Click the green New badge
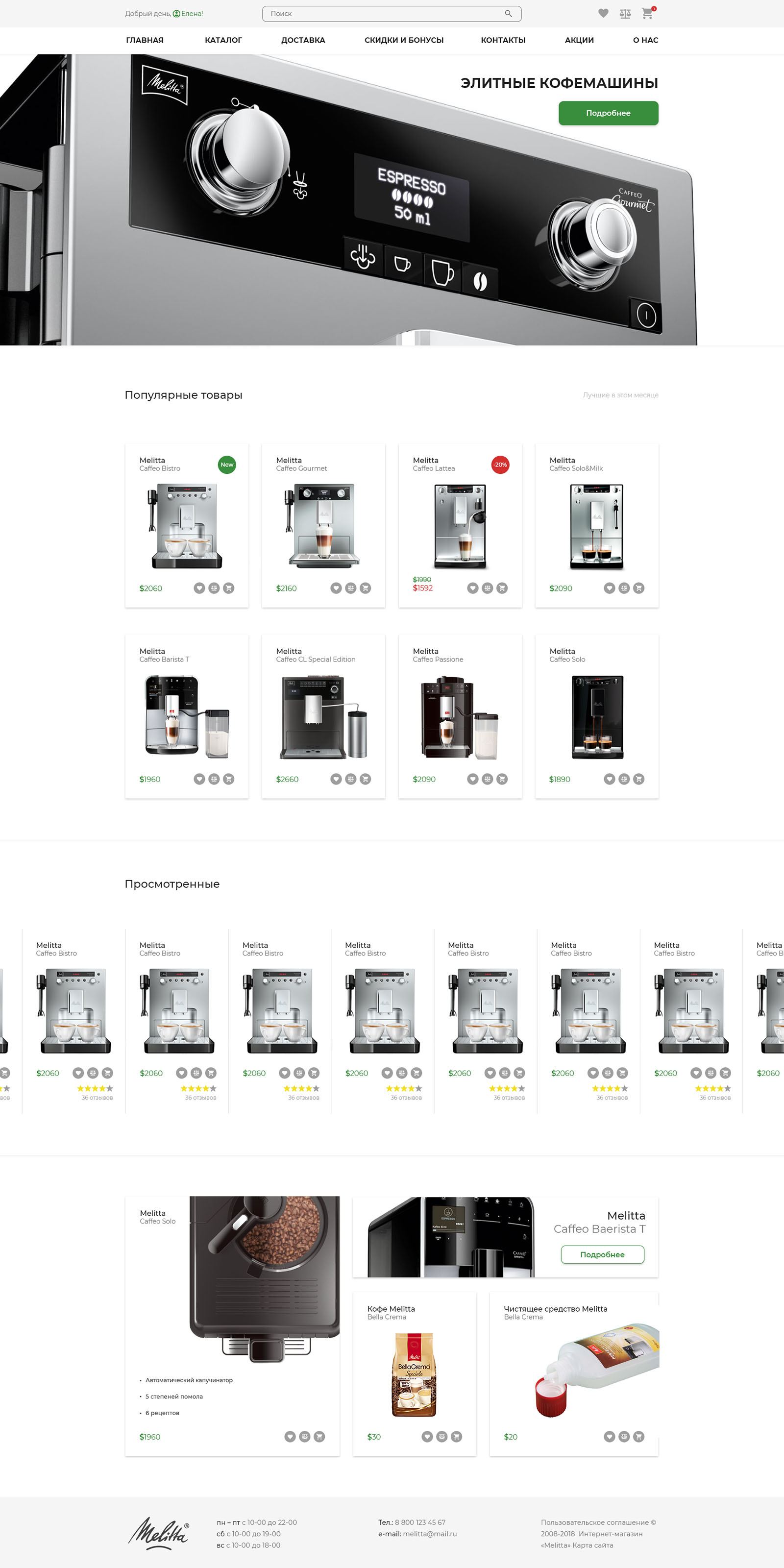784x1568 pixels. coord(227,465)
